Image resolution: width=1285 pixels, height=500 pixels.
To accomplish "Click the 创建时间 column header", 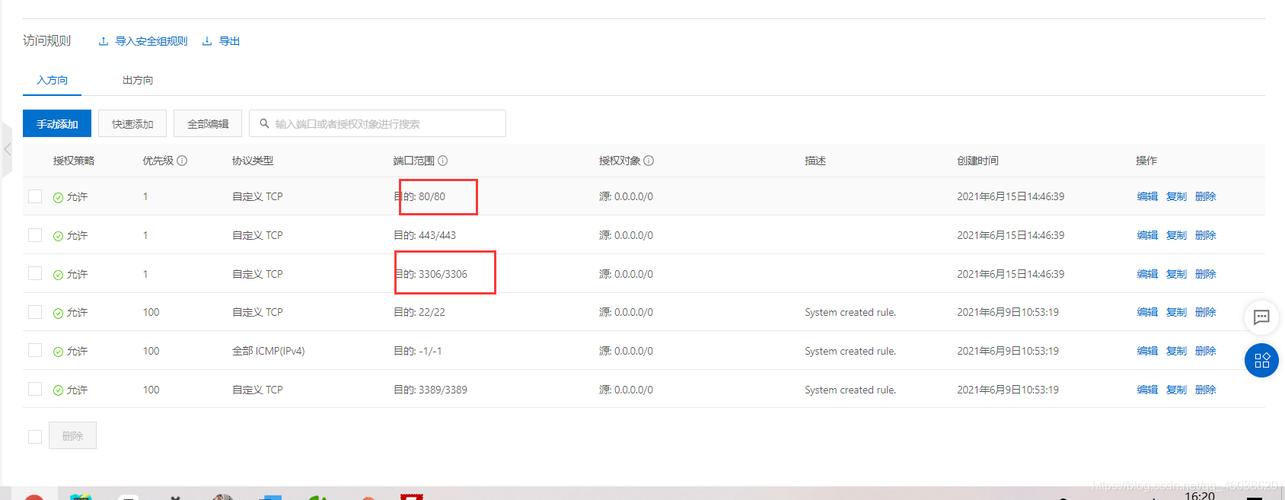I will pos(977,160).
